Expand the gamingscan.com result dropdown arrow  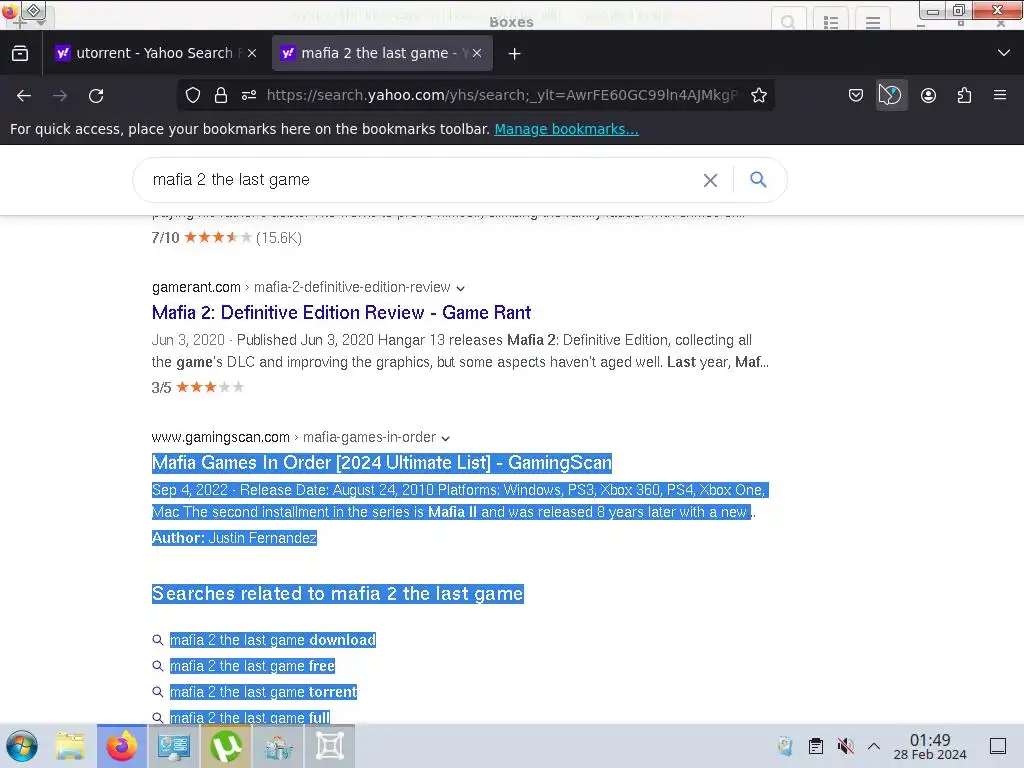tap(445, 438)
